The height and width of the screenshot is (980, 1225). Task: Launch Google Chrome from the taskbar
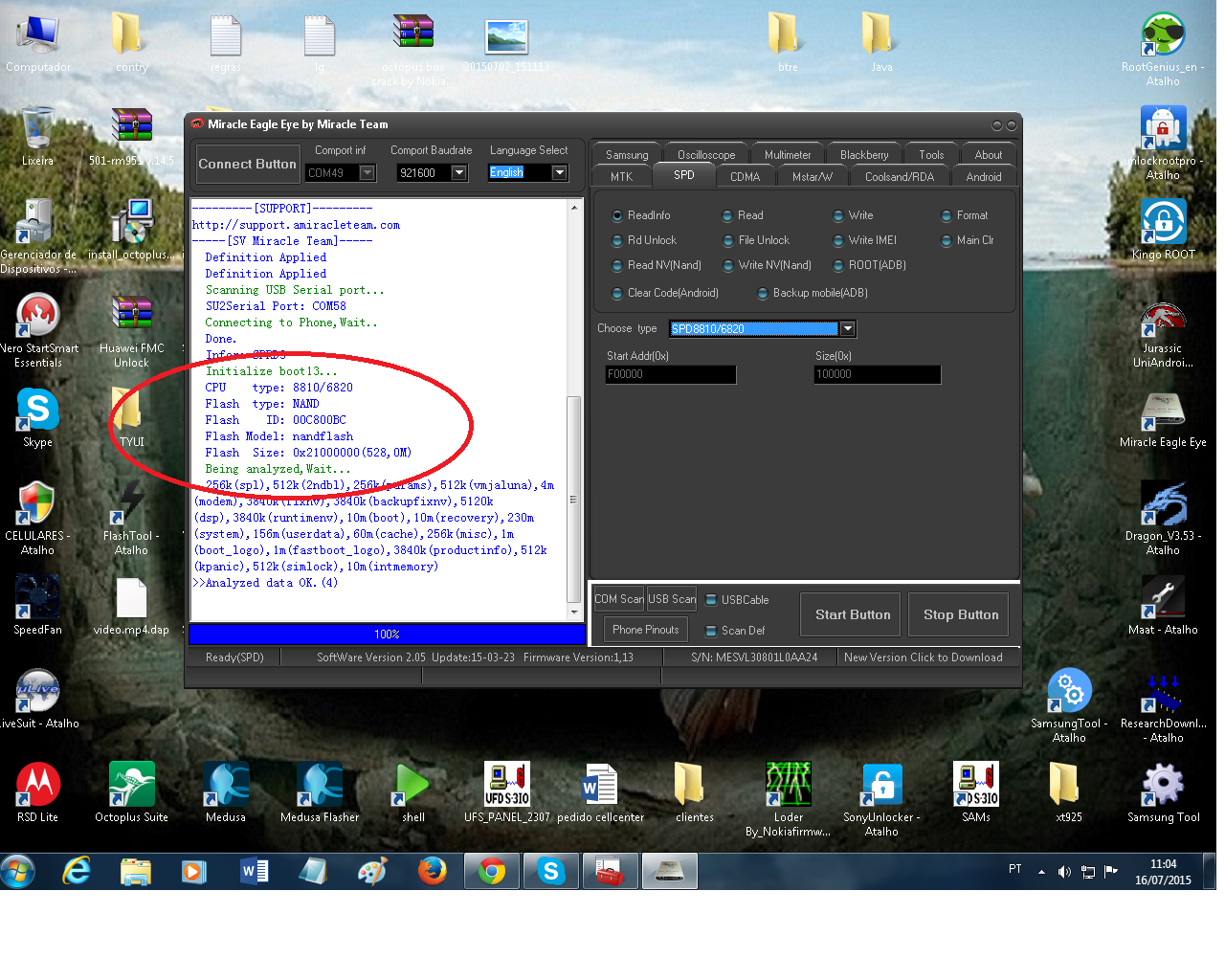pos(492,872)
